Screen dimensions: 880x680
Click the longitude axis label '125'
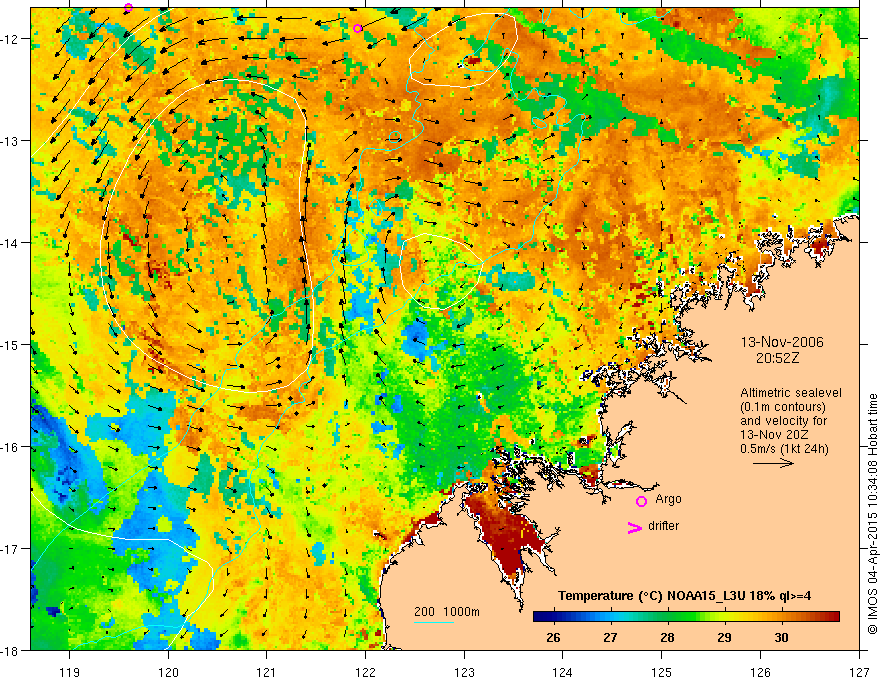[x=662, y=672]
